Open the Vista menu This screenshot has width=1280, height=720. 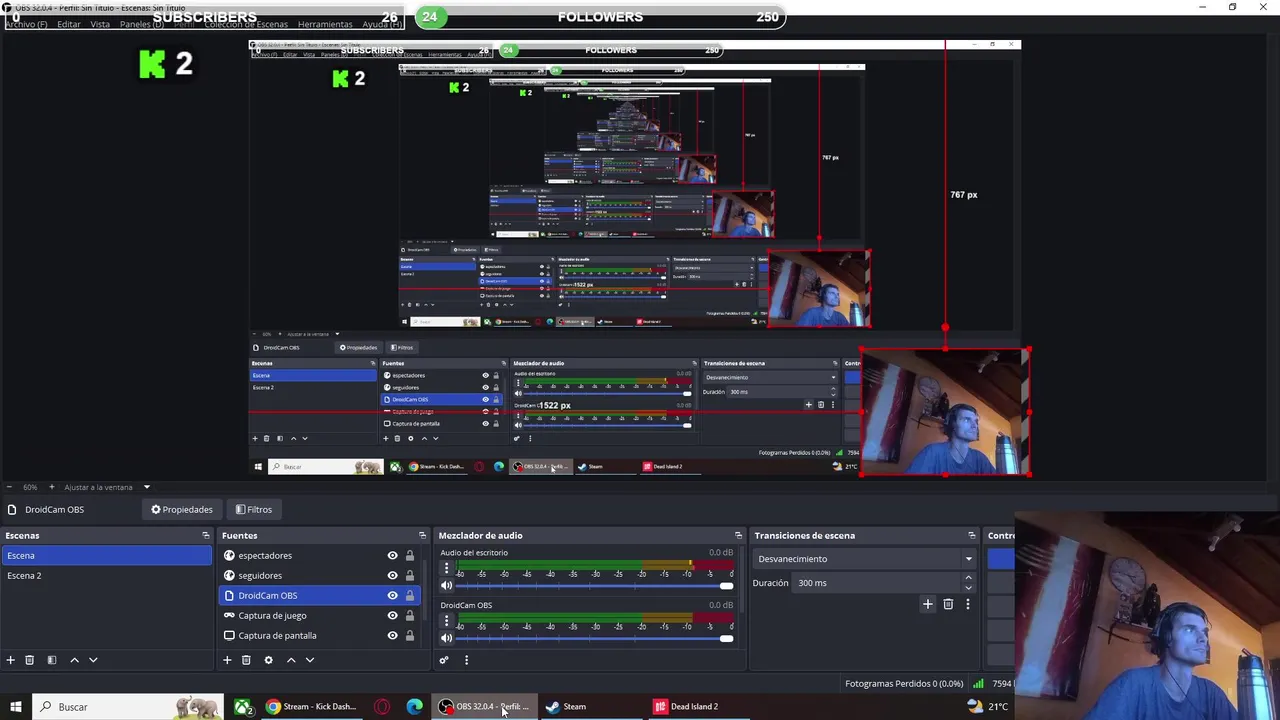(x=100, y=24)
